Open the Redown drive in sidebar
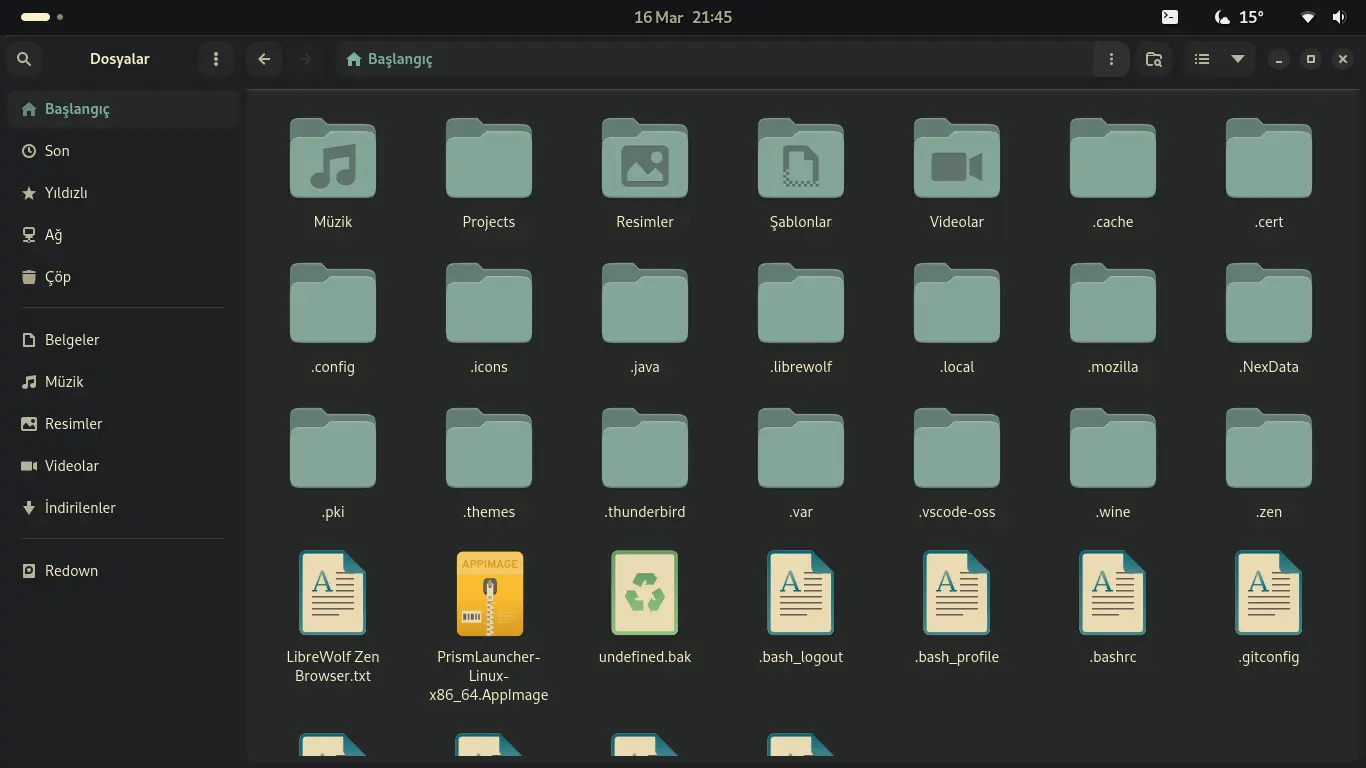1366x768 pixels. [x=123, y=571]
